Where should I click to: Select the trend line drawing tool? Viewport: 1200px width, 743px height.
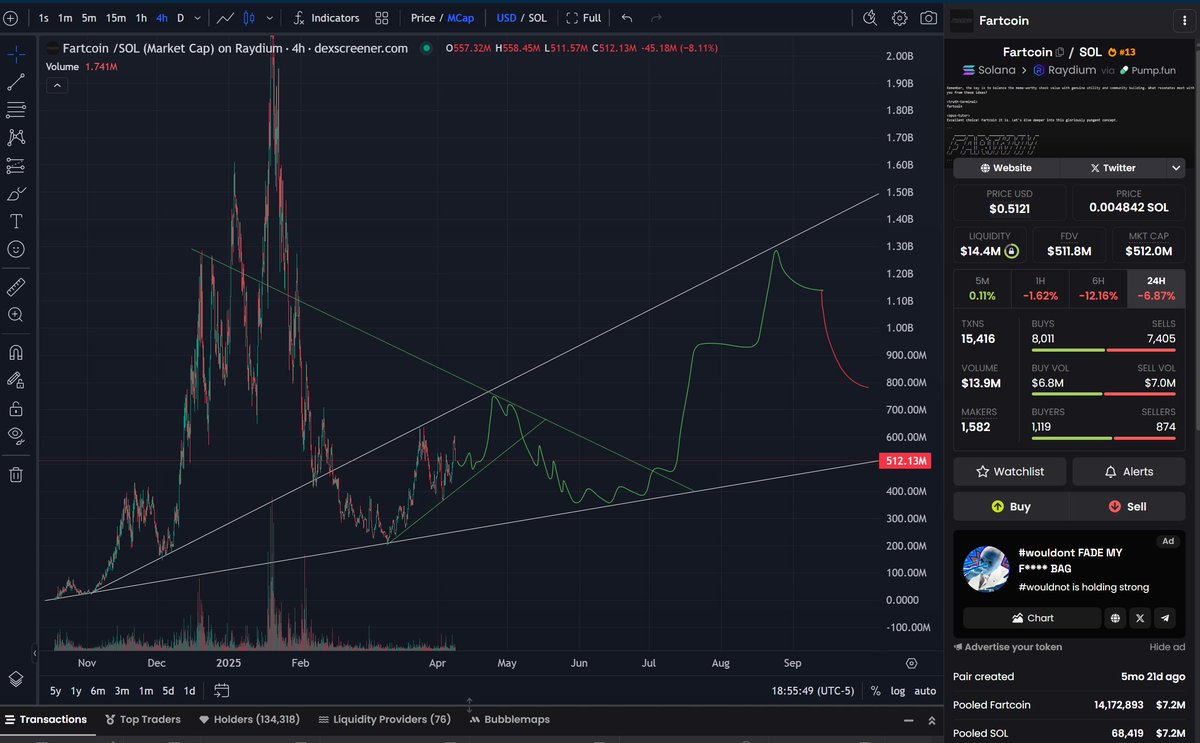tap(16, 82)
